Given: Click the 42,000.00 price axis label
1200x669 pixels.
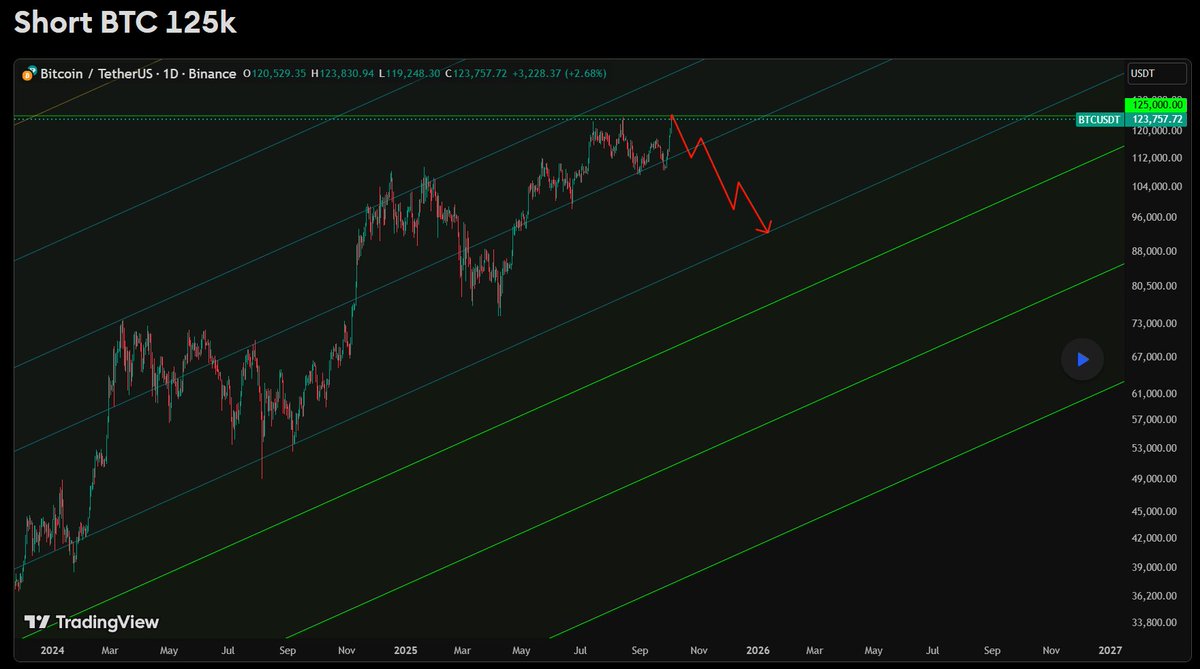Looking at the screenshot, I should click(x=1155, y=538).
